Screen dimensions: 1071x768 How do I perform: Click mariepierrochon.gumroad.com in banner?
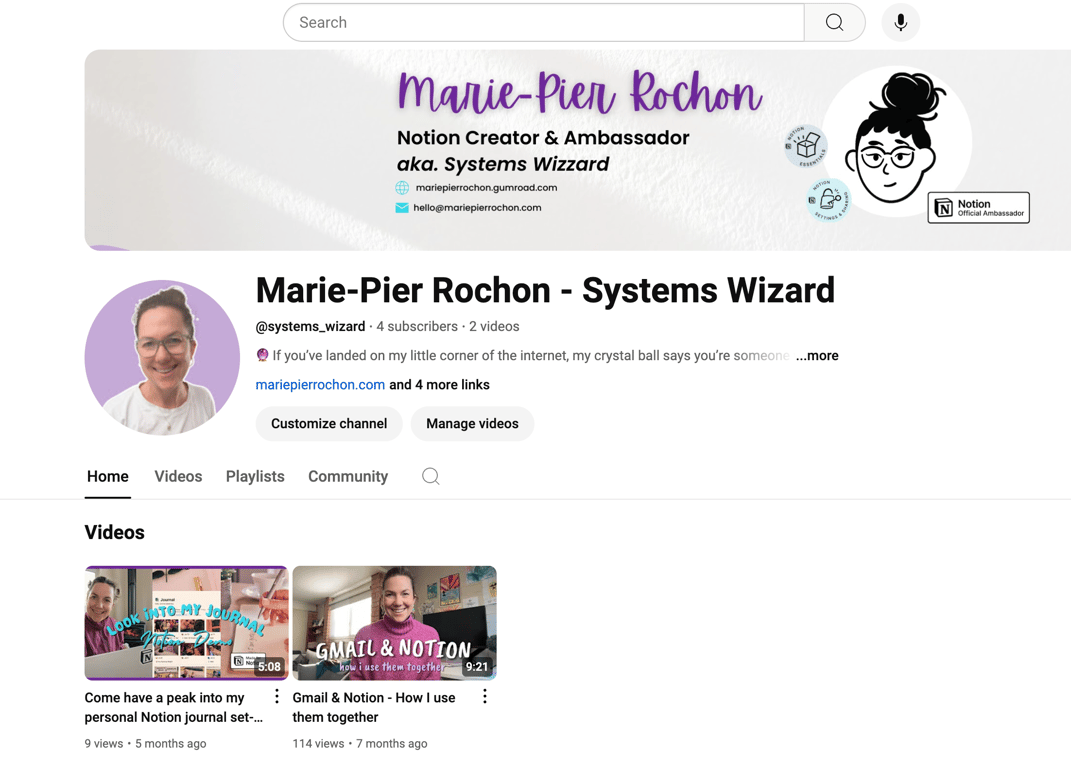[486, 187]
